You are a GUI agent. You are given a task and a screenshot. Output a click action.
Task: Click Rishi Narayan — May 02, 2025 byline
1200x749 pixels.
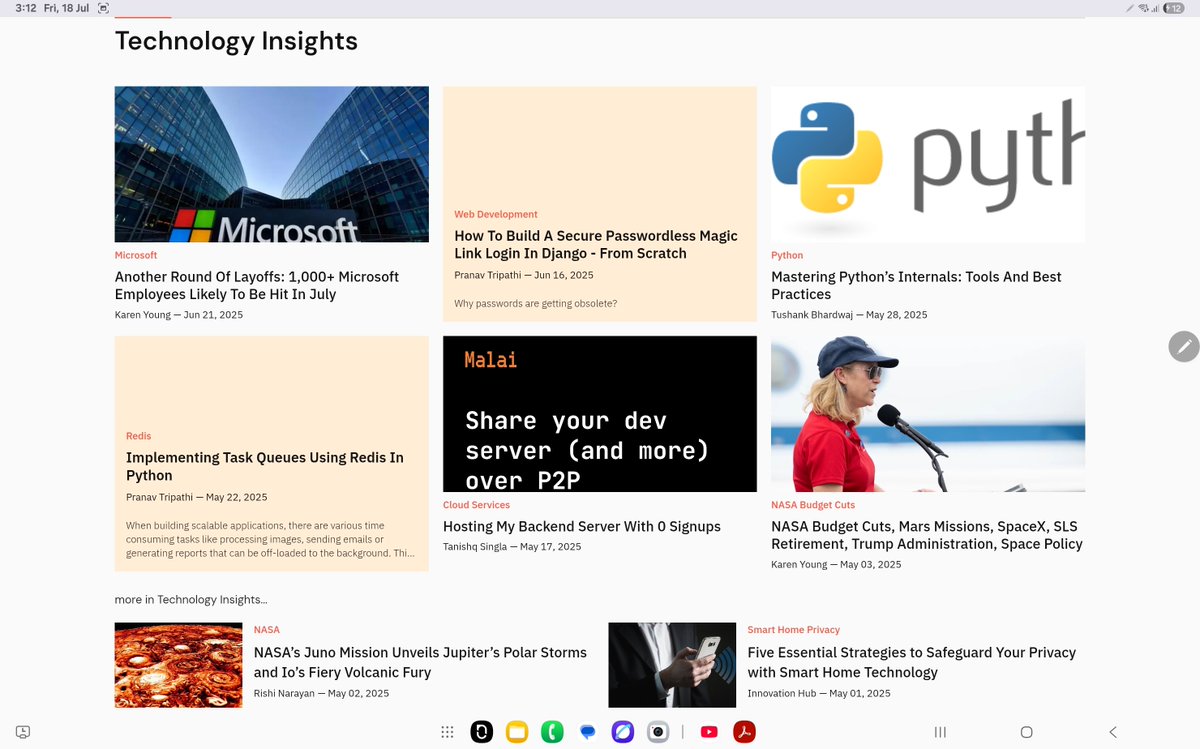(322, 693)
